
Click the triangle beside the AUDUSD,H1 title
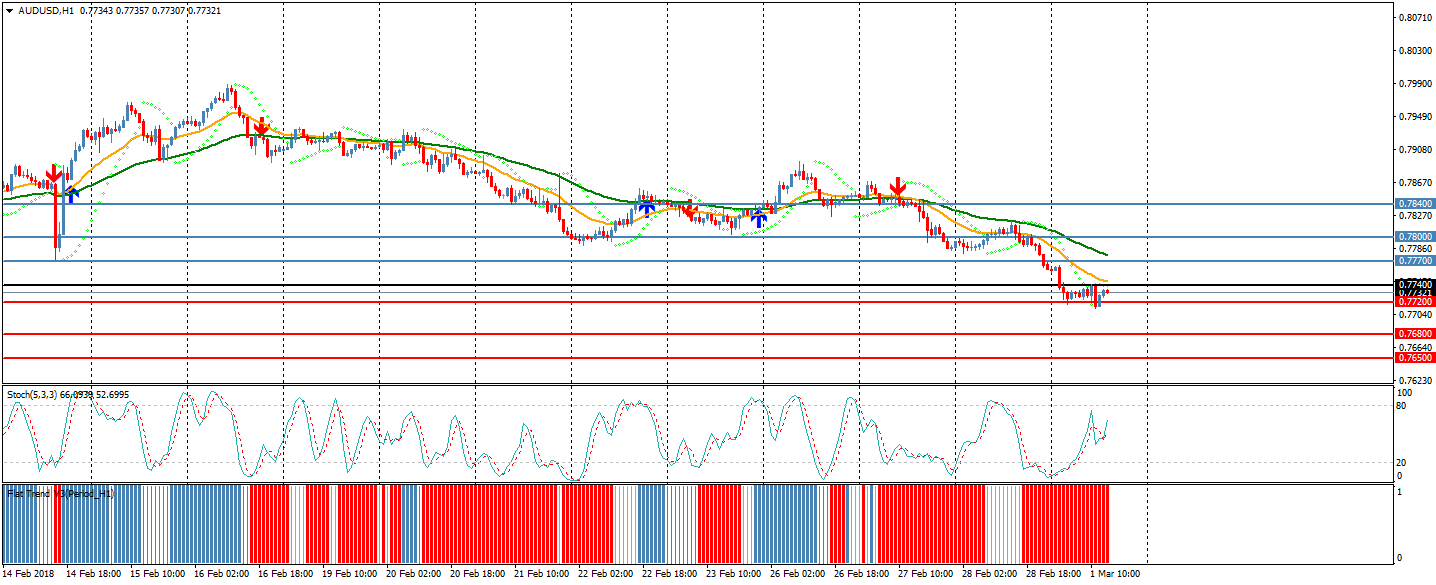[10, 10]
